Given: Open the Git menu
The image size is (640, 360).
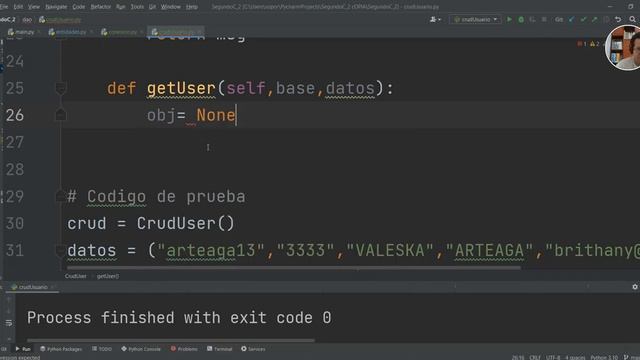Looking at the screenshot, I should tap(152, 7).
